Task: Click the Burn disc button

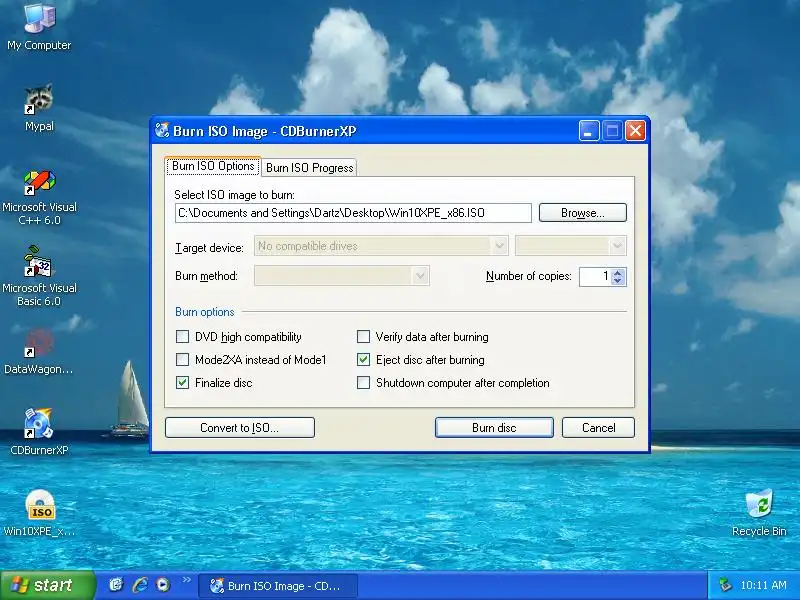Action: coord(494,428)
